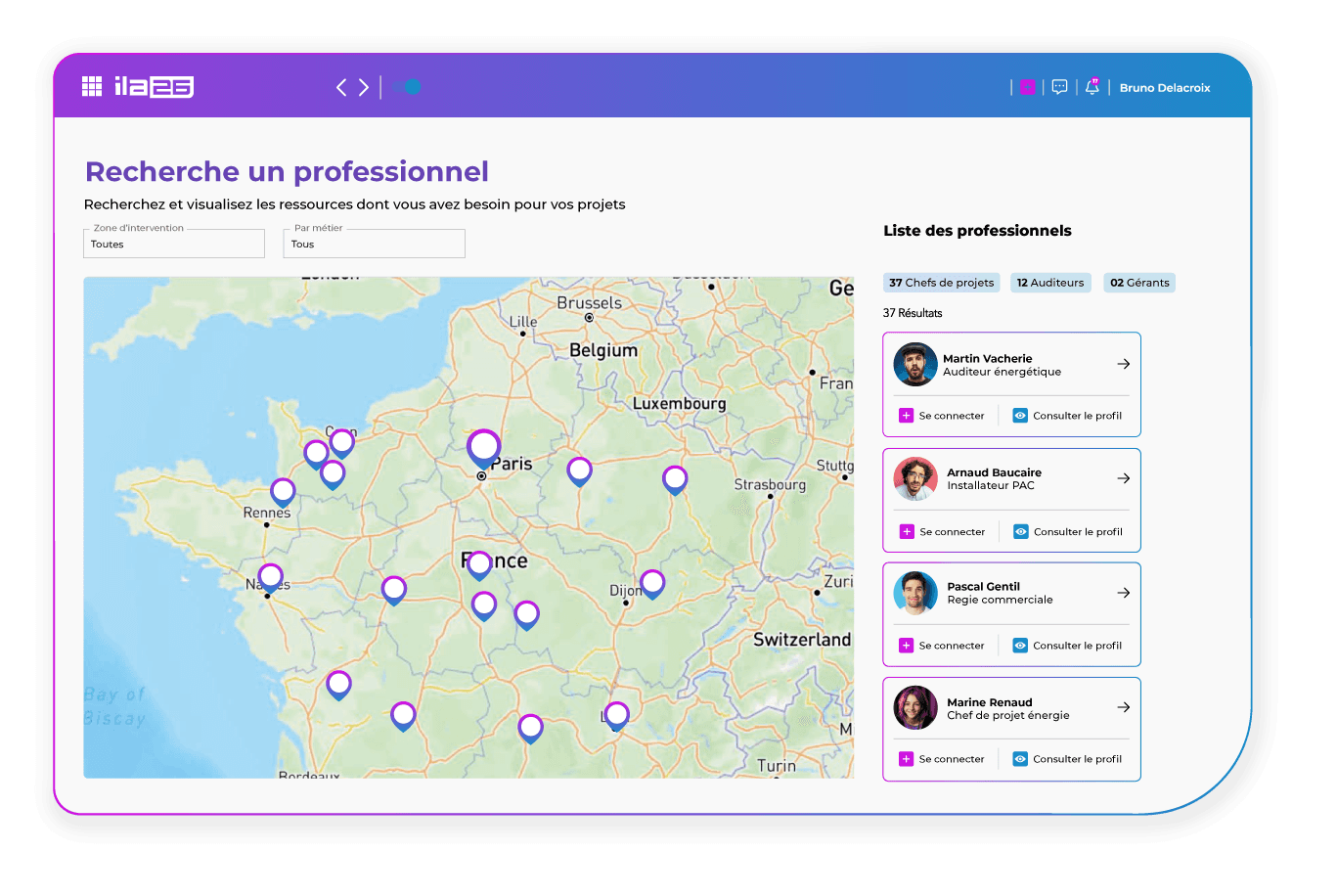
Task: Expand the Zone d'intervention dropdown
Action: pyautogui.click(x=174, y=243)
